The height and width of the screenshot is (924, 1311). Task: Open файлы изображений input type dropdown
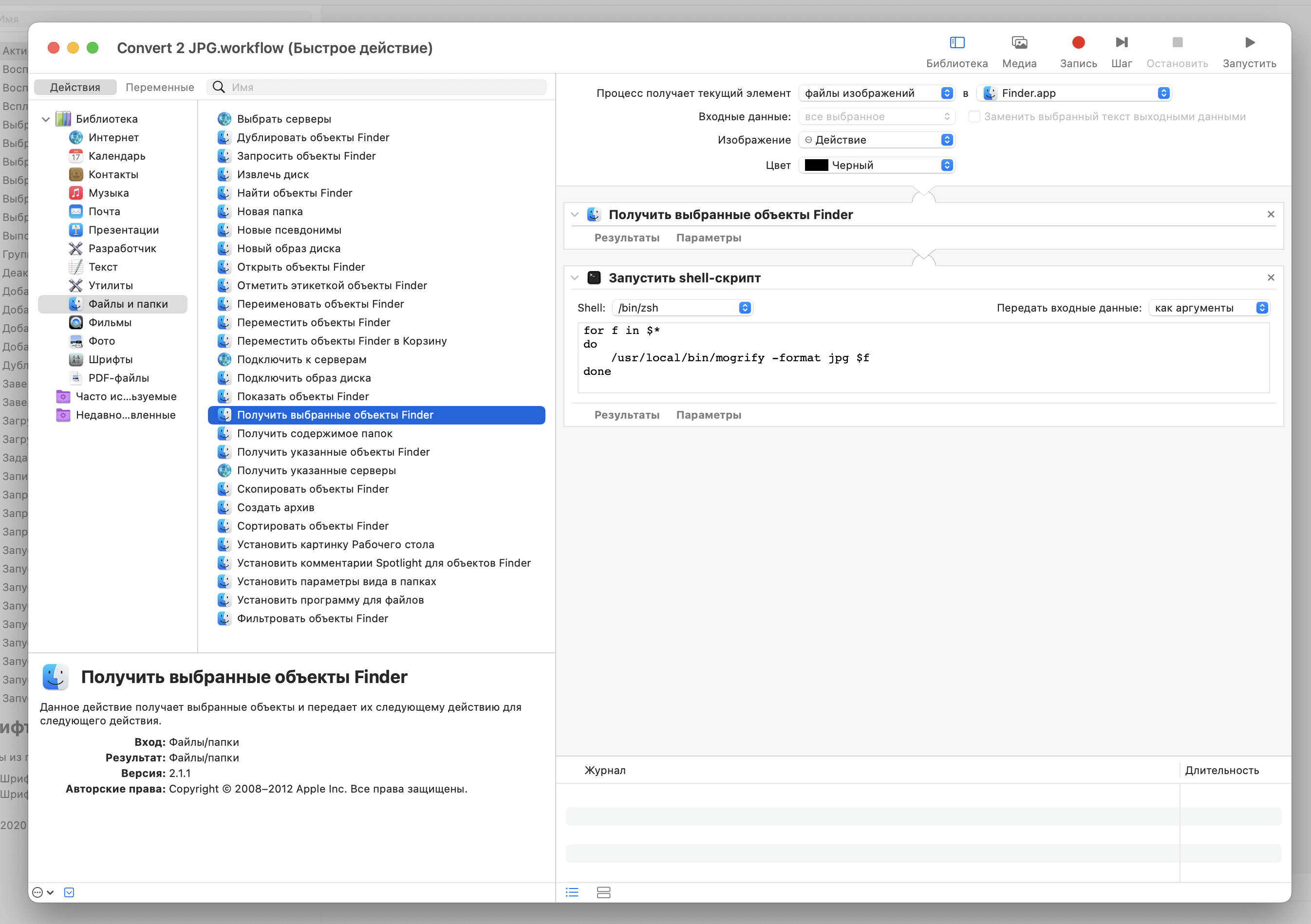(877, 93)
